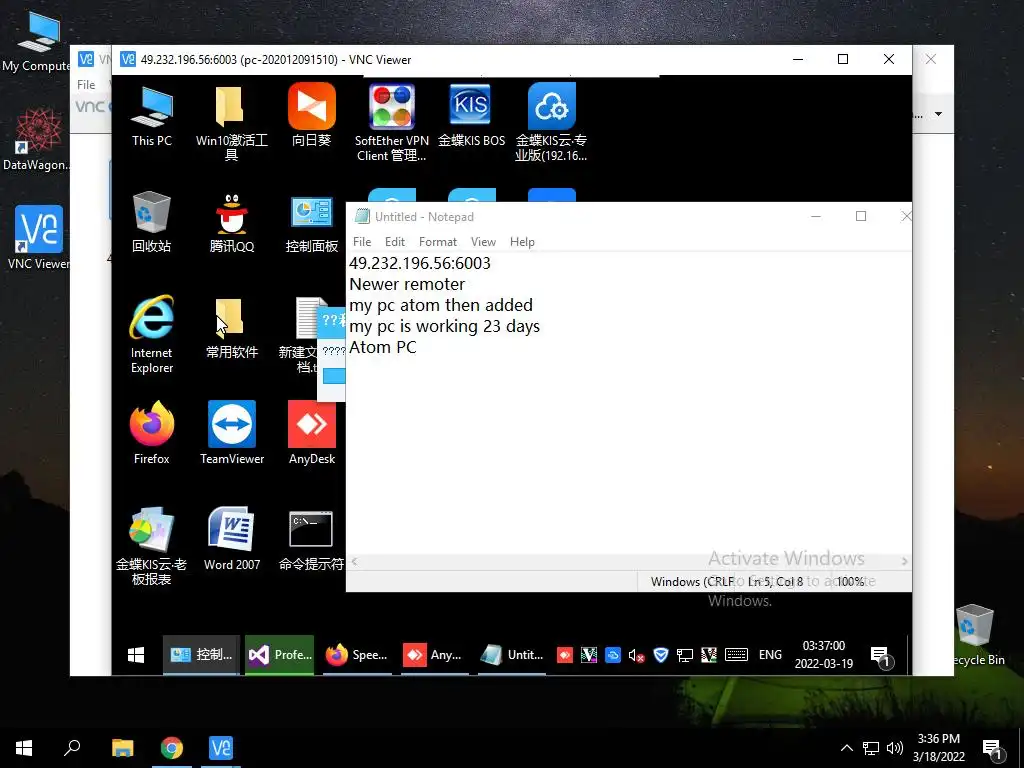Open This PC icon on remote desktop
This screenshot has width=1024, height=768.
point(152,116)
